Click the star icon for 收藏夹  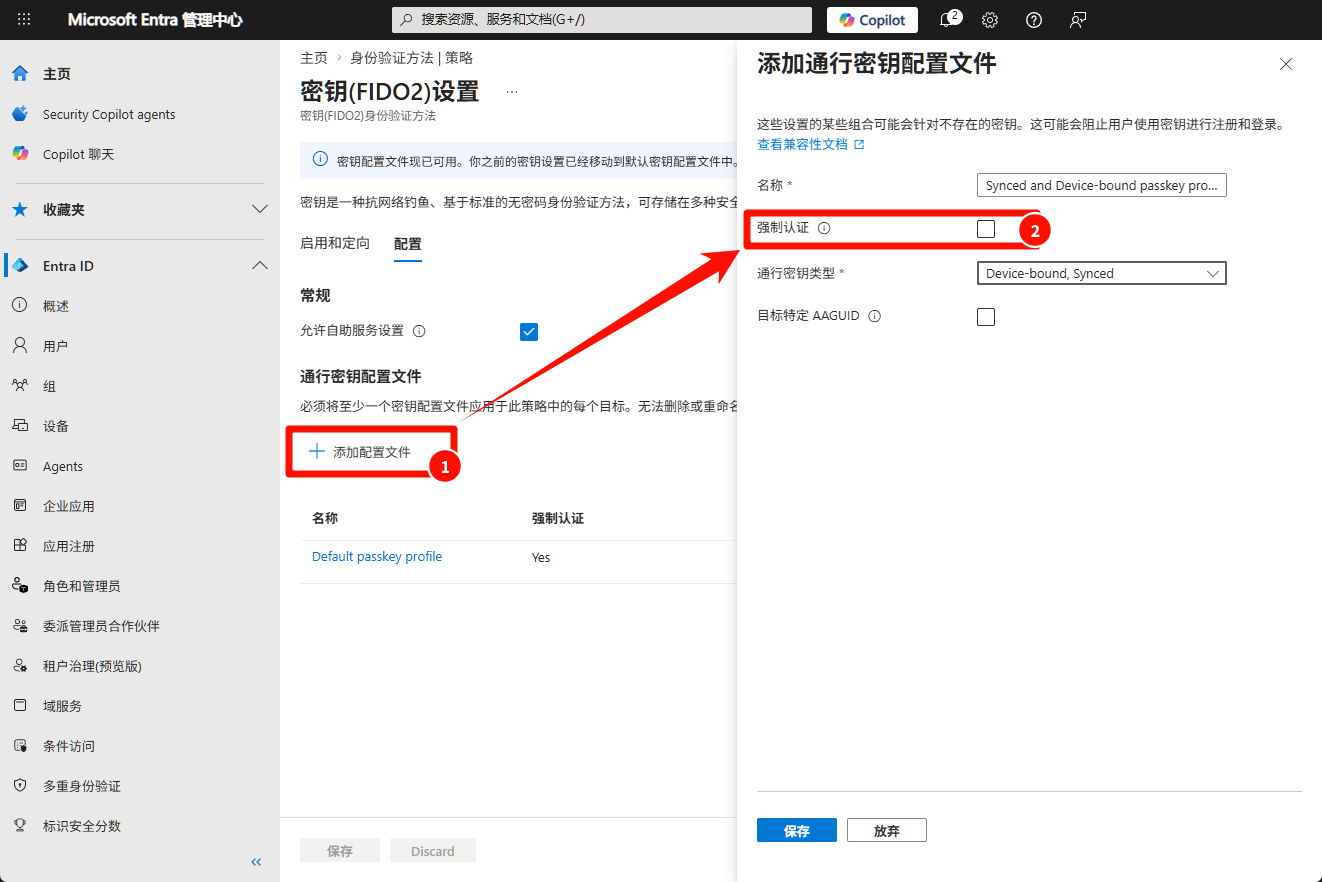coord(20,210)
